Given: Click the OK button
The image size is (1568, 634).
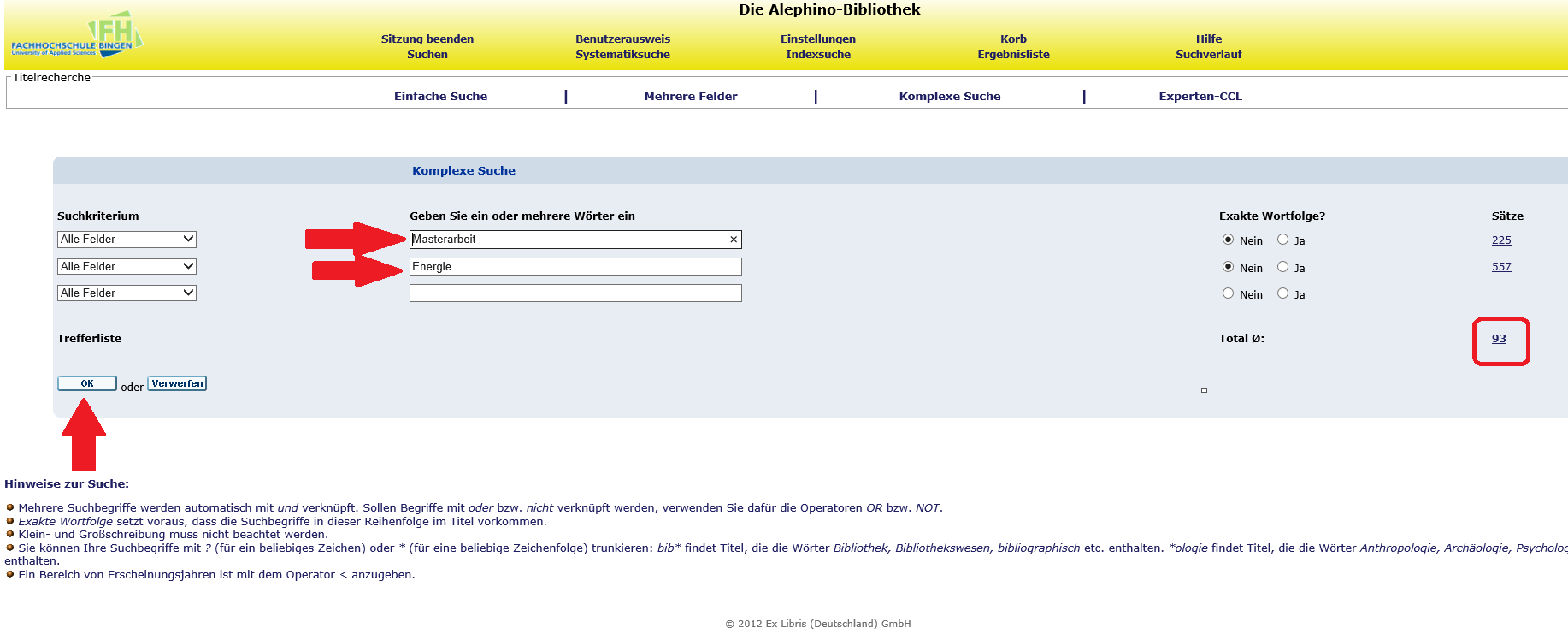Looking at the screenshot, I should click(x=87, y=383).
